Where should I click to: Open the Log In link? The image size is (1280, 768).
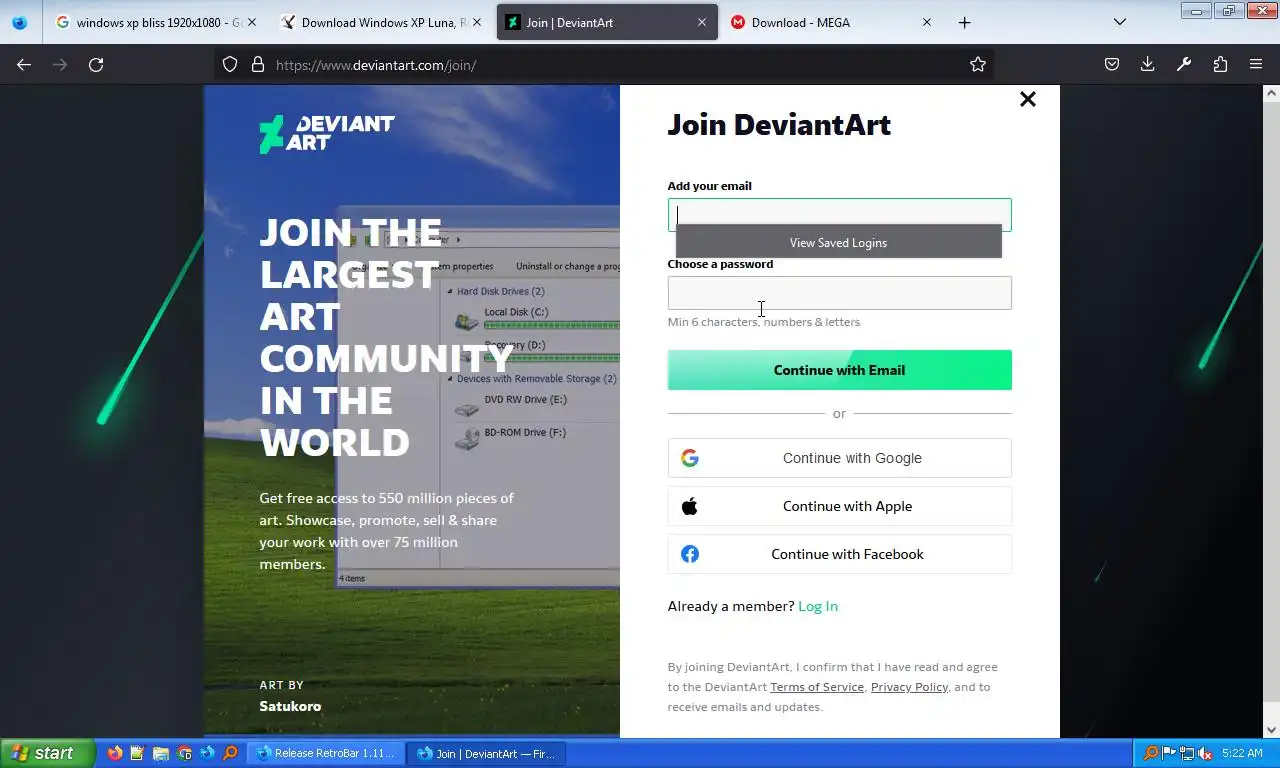click(818, 606)
